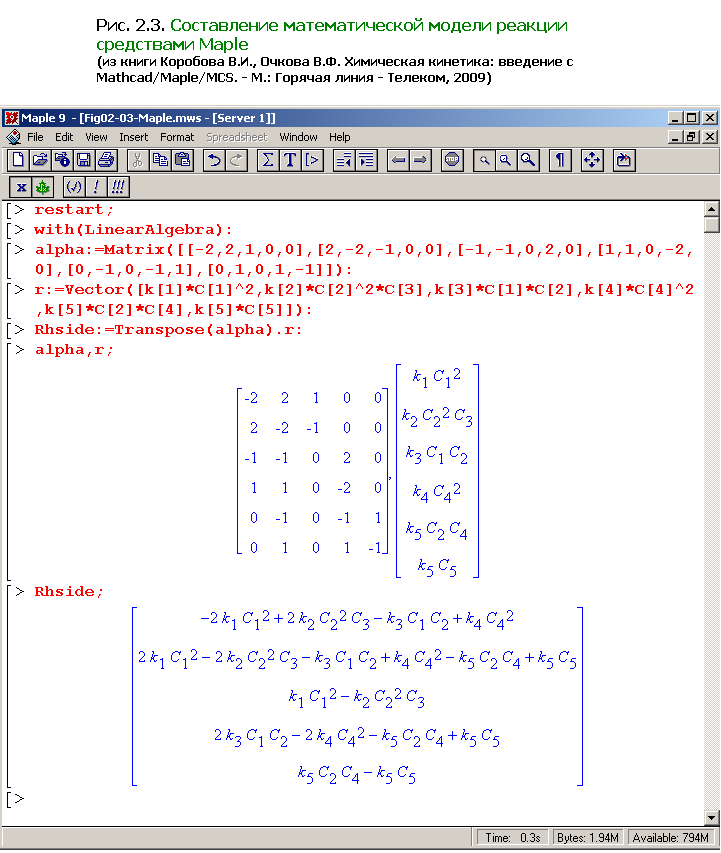This screenshot has height=853, width=721.
Task: Click the 'r:=Vector(' input line
Action: (363, 299)
